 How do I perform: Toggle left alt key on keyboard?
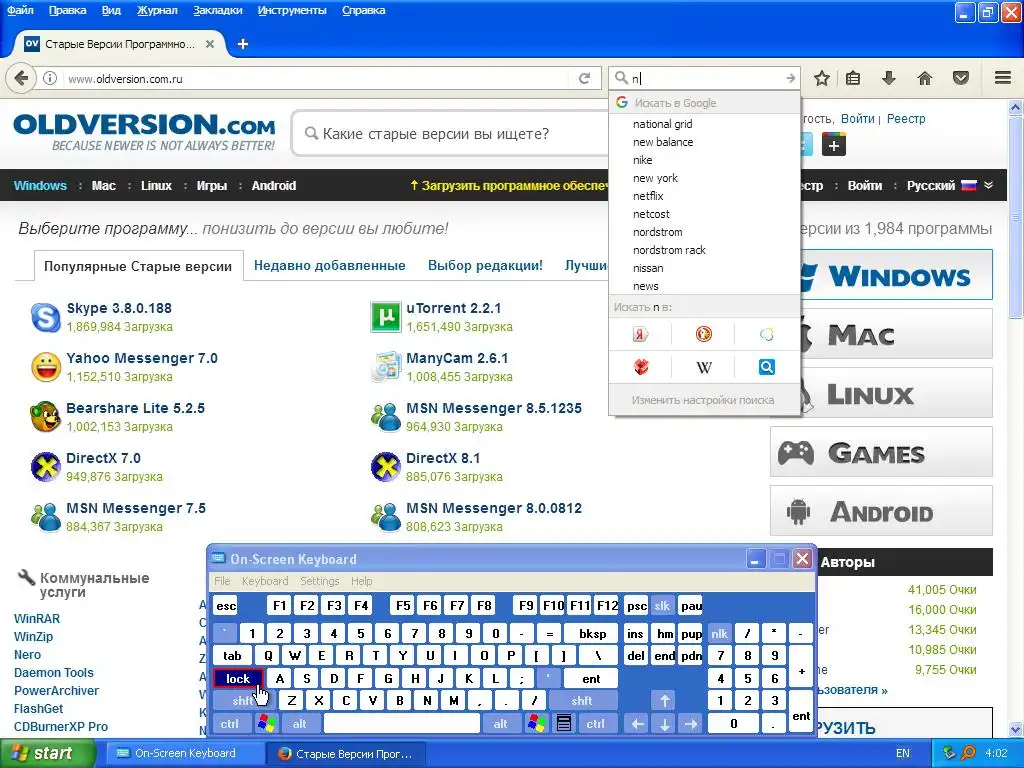click(300, 724)
